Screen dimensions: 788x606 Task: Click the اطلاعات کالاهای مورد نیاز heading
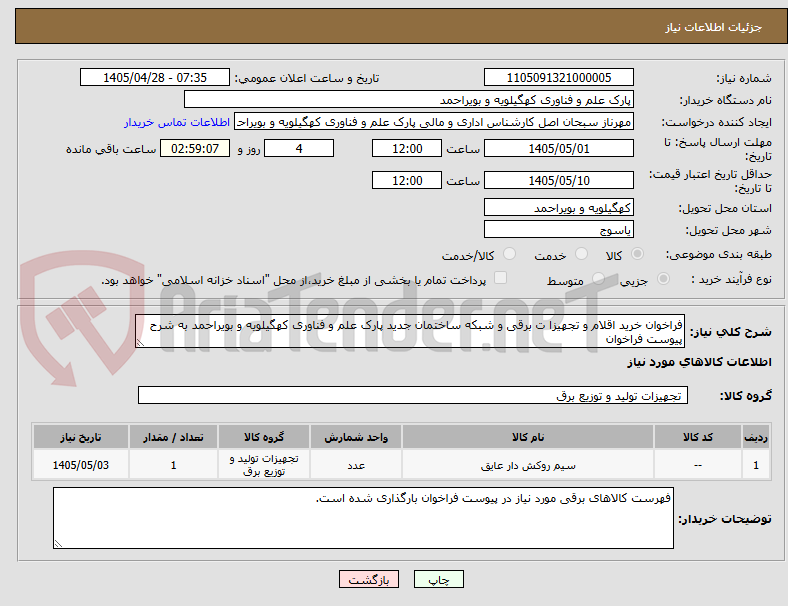coord(699,362)
